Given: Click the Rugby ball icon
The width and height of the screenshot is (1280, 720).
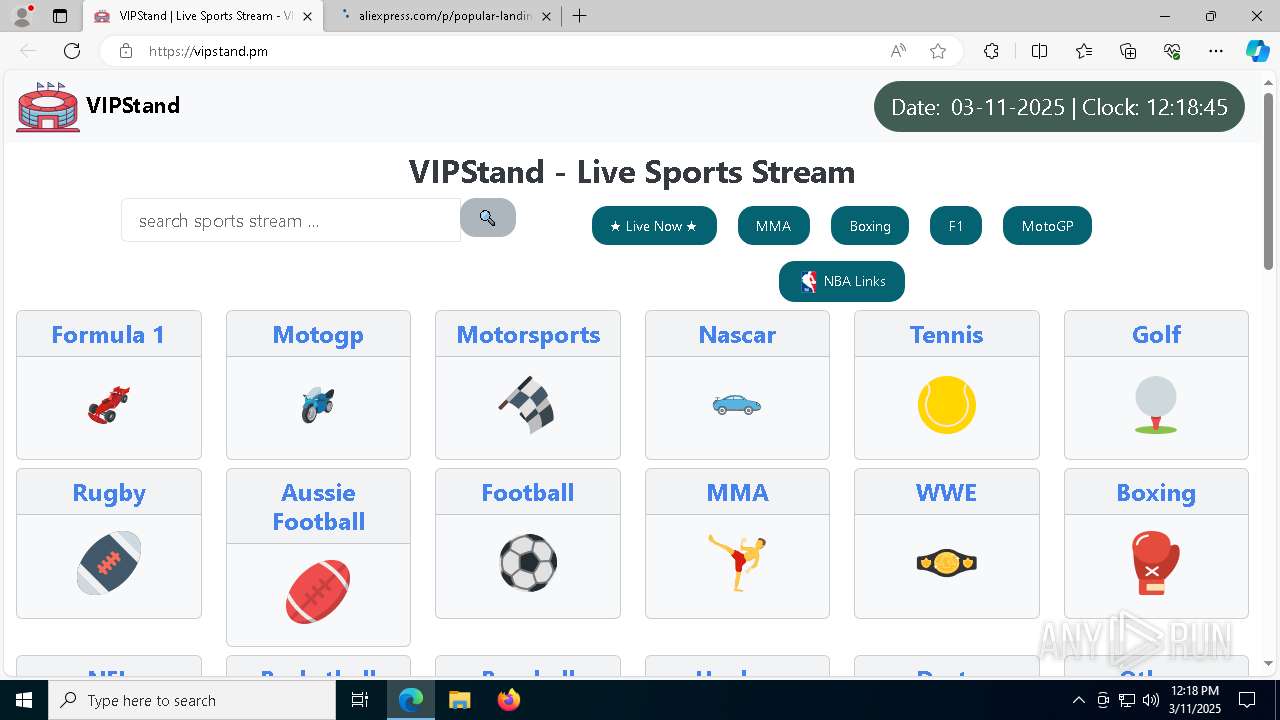Looking at the screenshot, I should 109,563.
